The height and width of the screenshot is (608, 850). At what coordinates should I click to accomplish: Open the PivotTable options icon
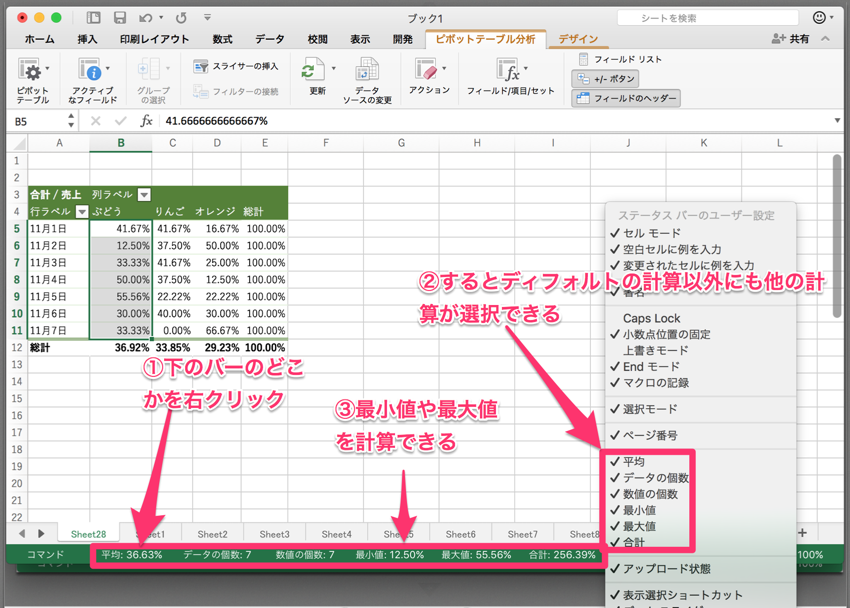click(29, 70)
